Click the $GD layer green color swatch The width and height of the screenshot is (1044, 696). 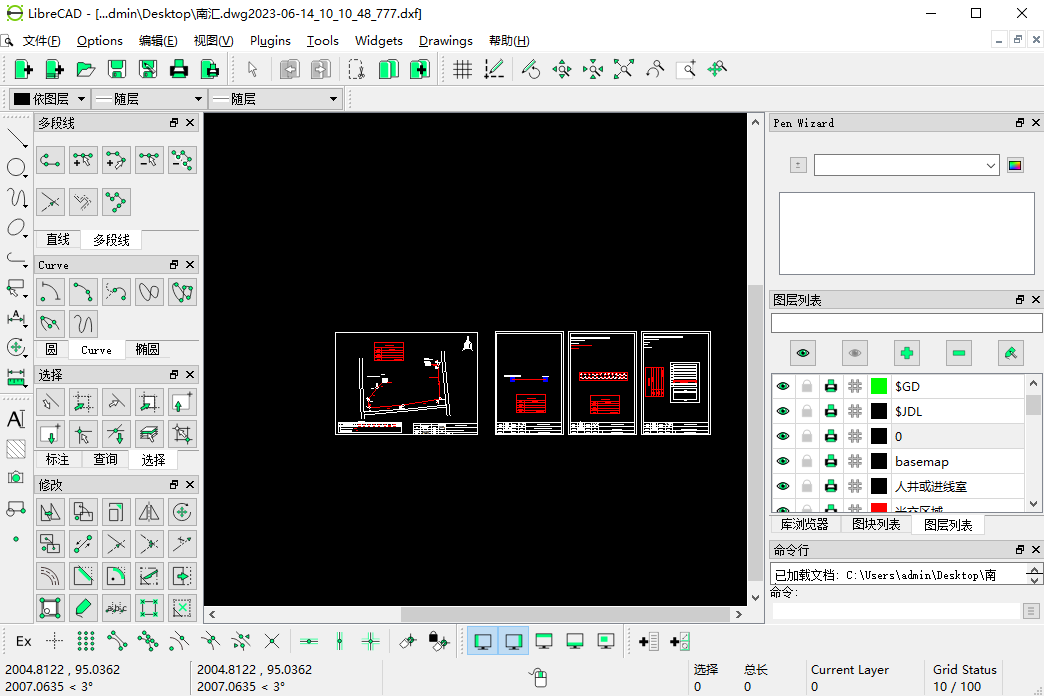click(879, 386)
